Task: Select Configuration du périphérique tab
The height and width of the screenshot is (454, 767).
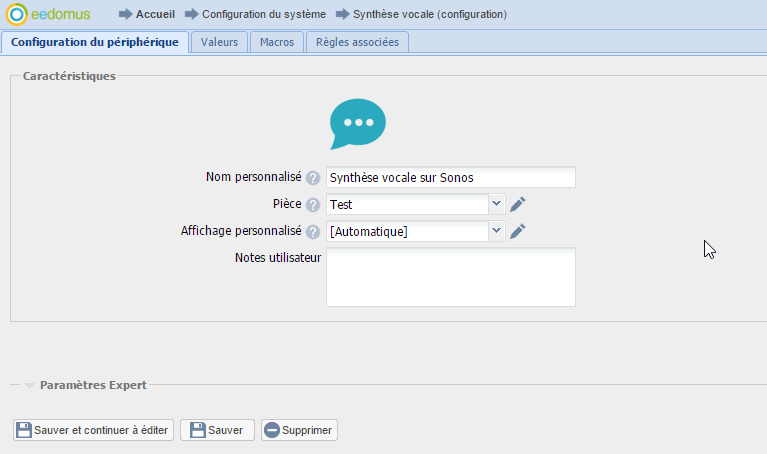Action: (x=95, y=42)
